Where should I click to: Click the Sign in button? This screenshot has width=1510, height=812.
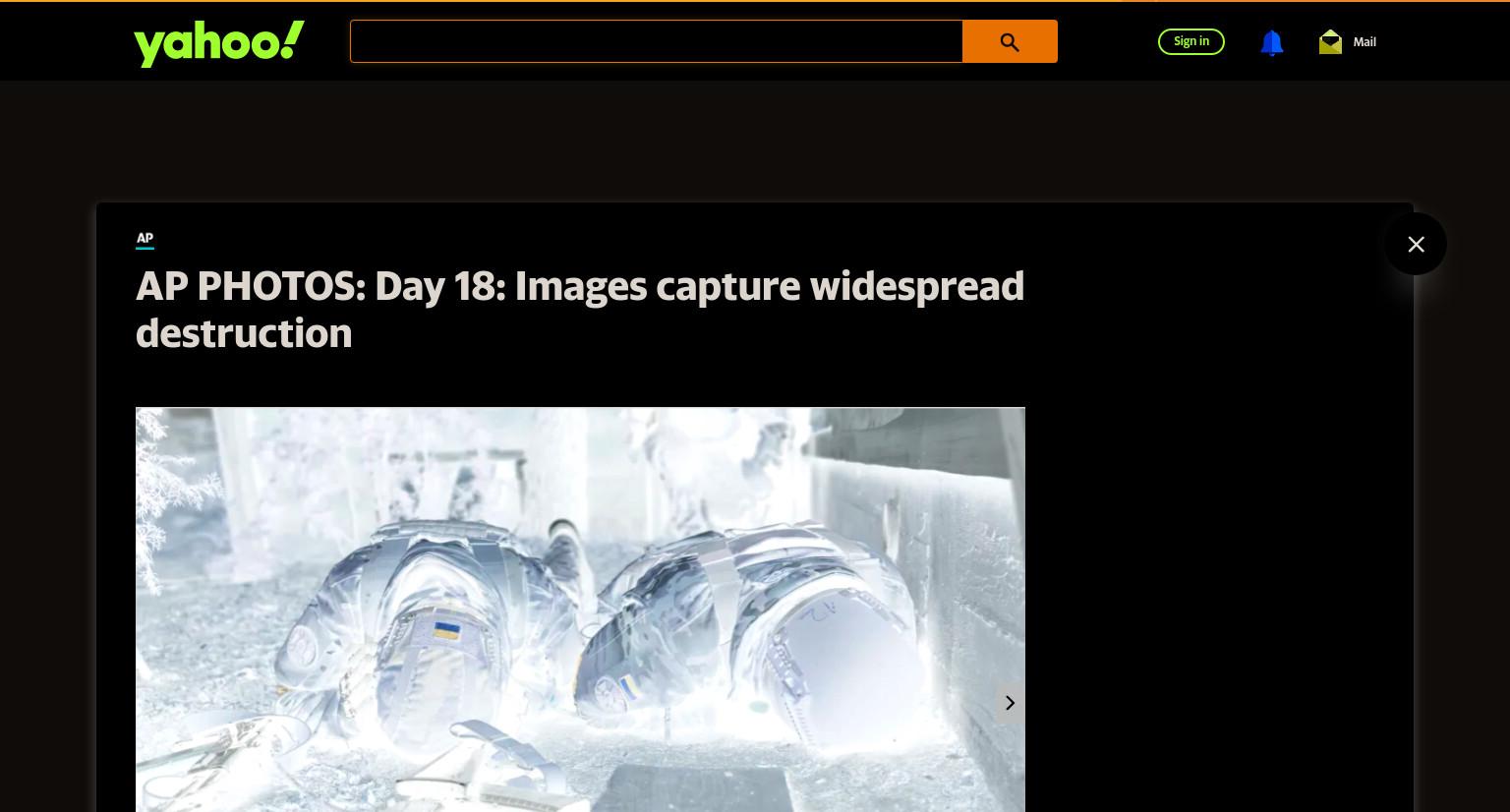[x=1191, y=41]
